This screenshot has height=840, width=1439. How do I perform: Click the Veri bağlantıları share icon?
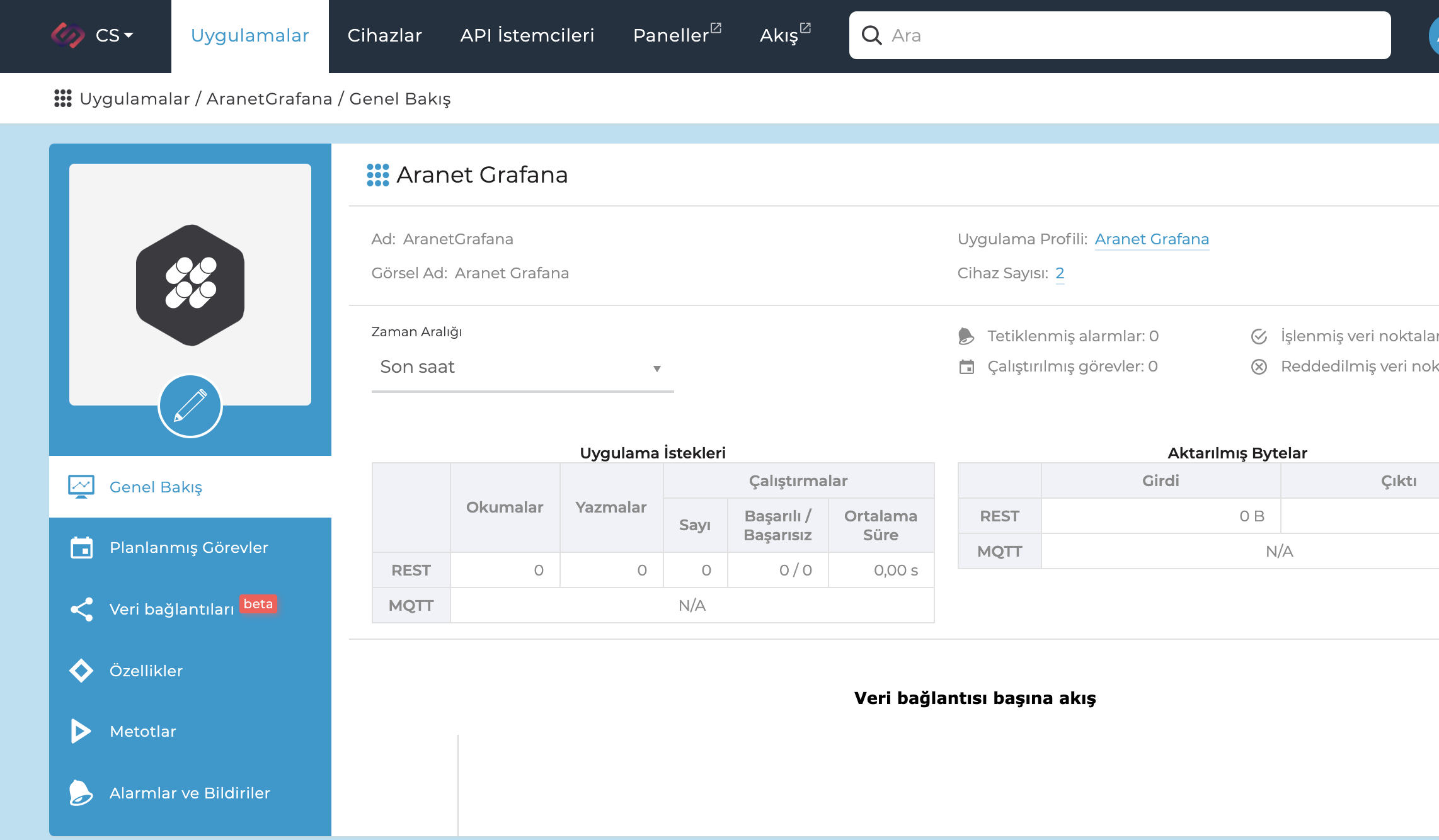[x=81, y=609]
